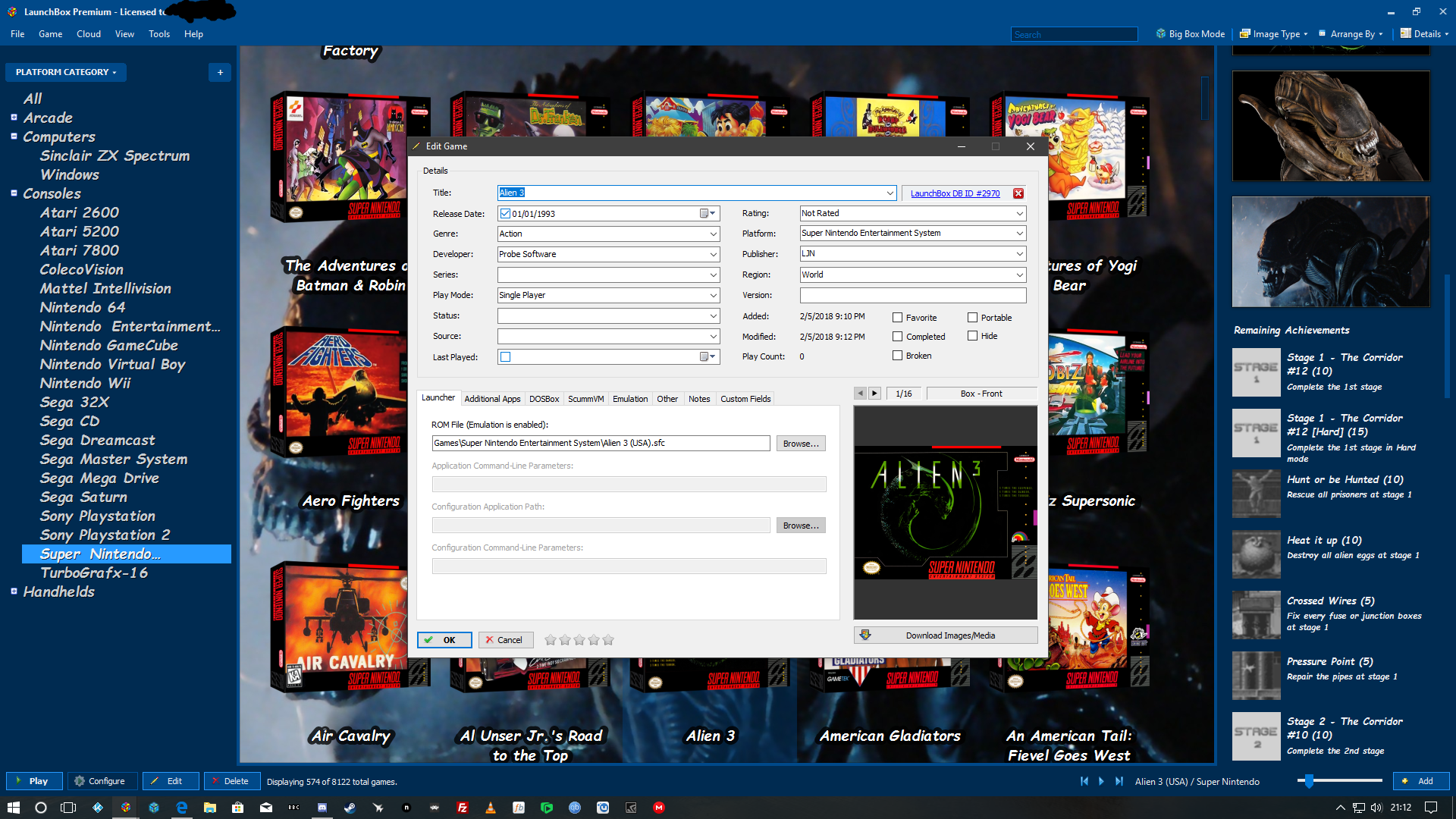Open Windows Start menu
Screen dimensions: 1456x819
click(13, 808)
